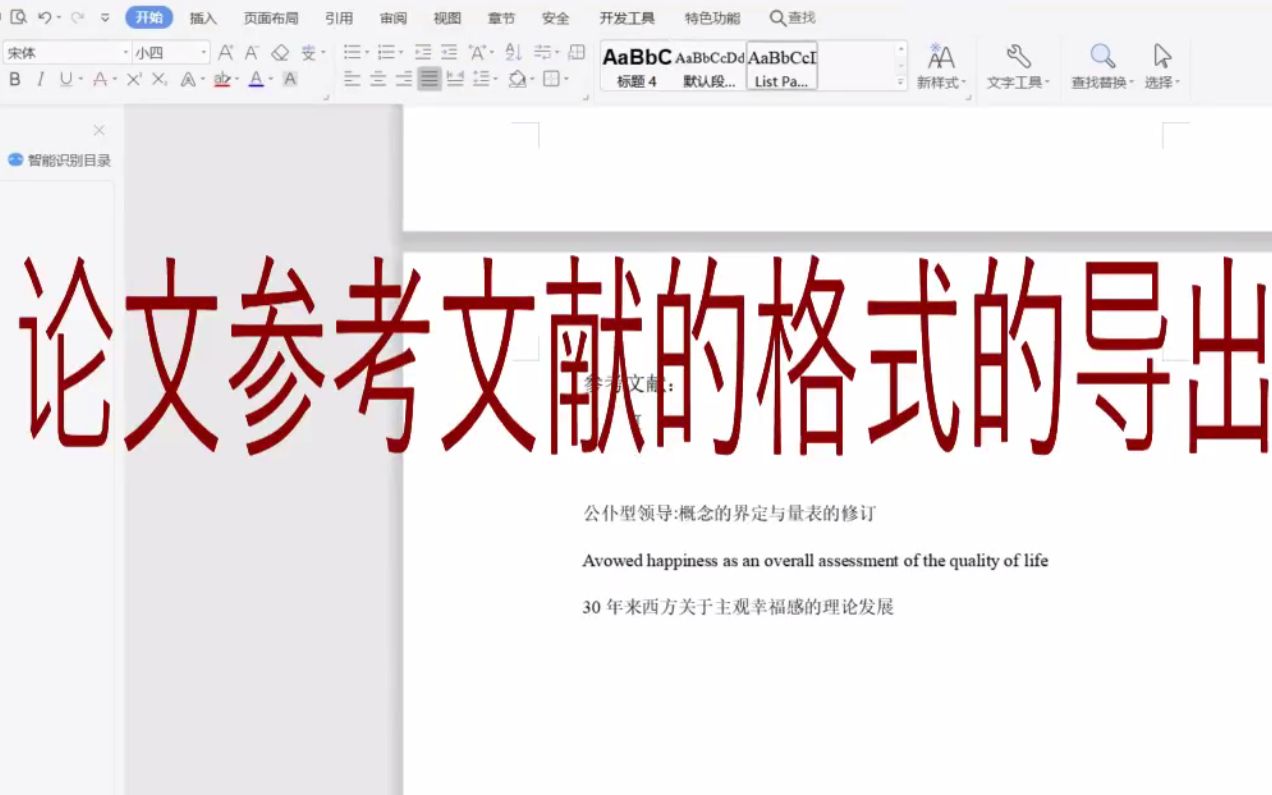Open the 查找替换 (Find and Replace) tool
This screenshot has height=795, width=1272.
click(1101, 65)
